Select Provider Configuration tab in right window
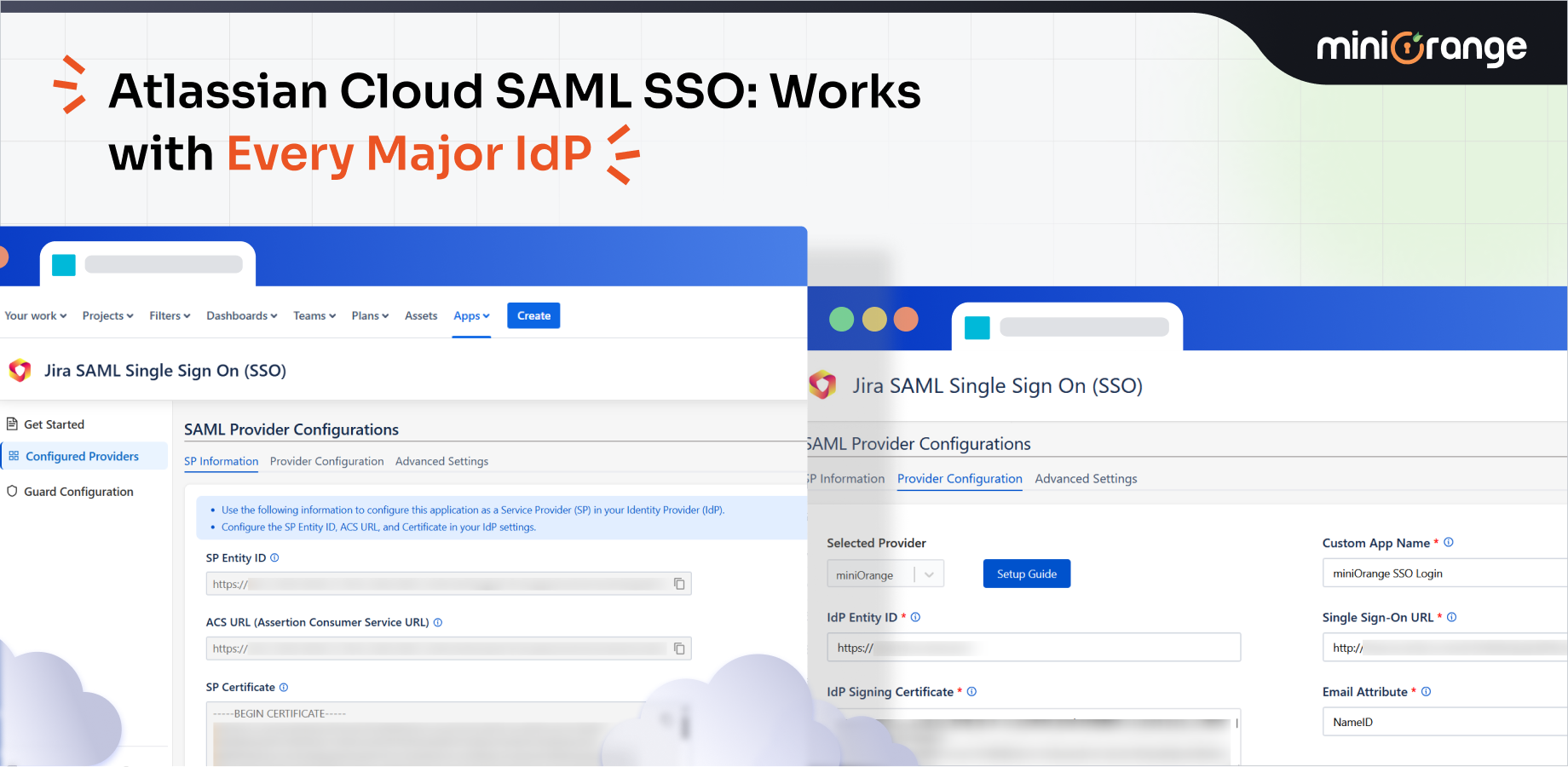This screenshot has height=767, width=1568. pos(960,479)
